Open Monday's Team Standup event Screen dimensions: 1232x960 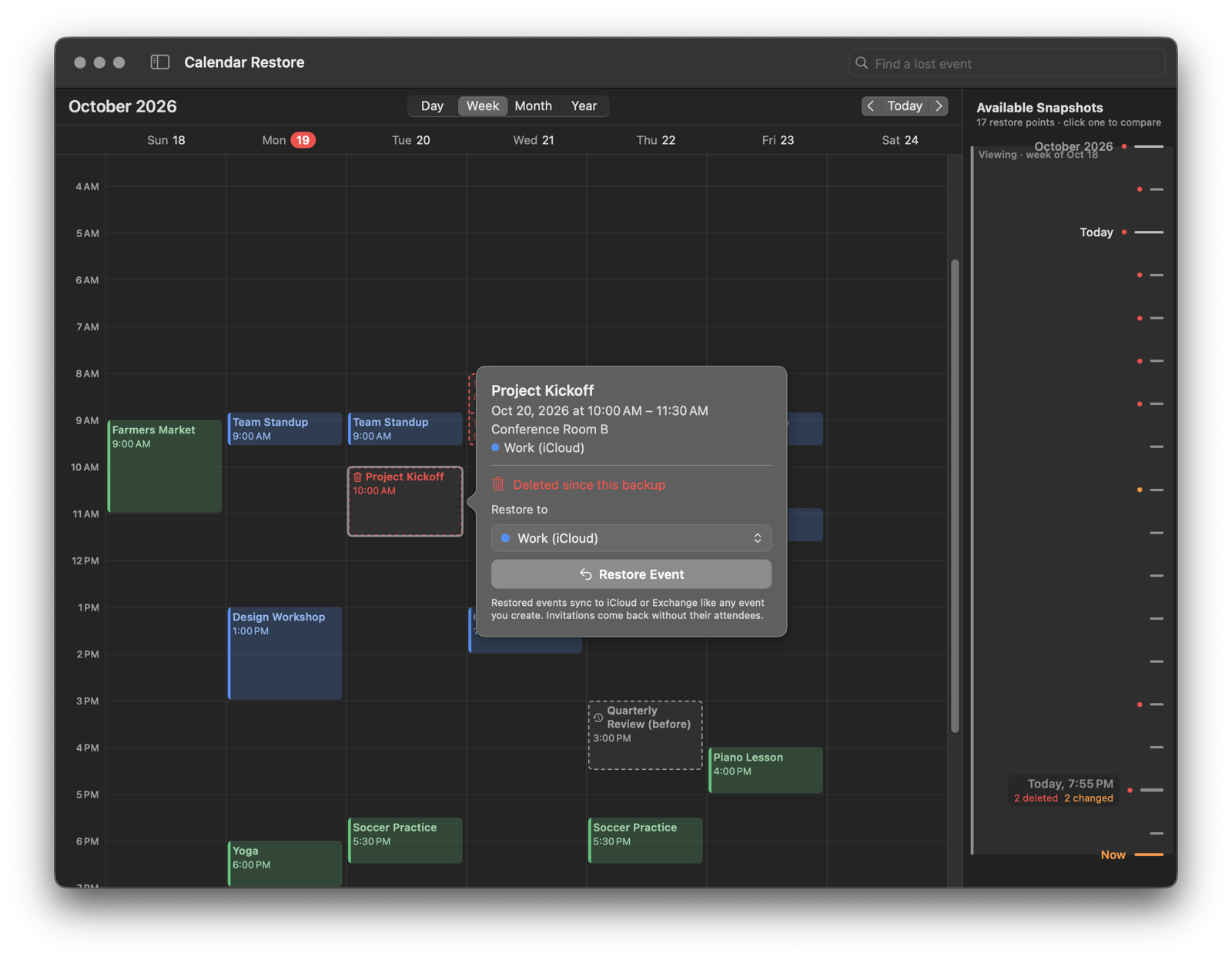coord(285,429)
